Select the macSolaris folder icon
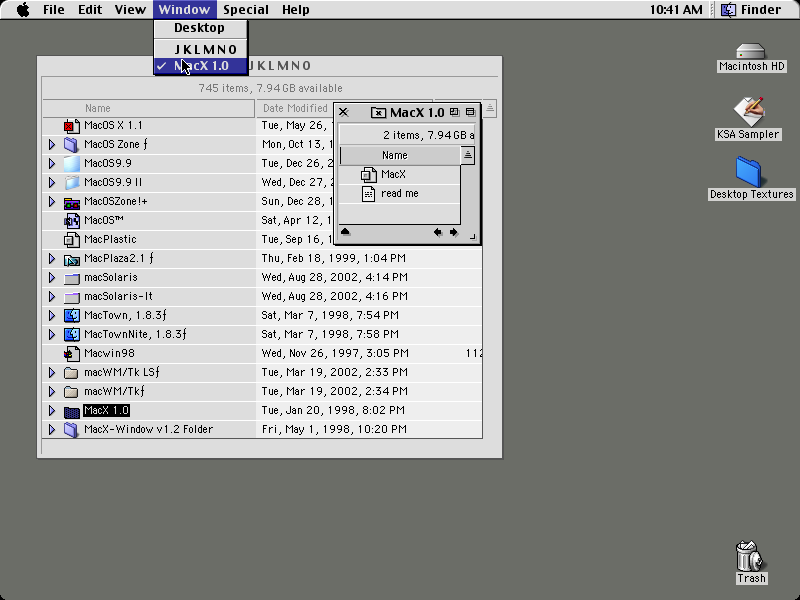 click(72, 278)
